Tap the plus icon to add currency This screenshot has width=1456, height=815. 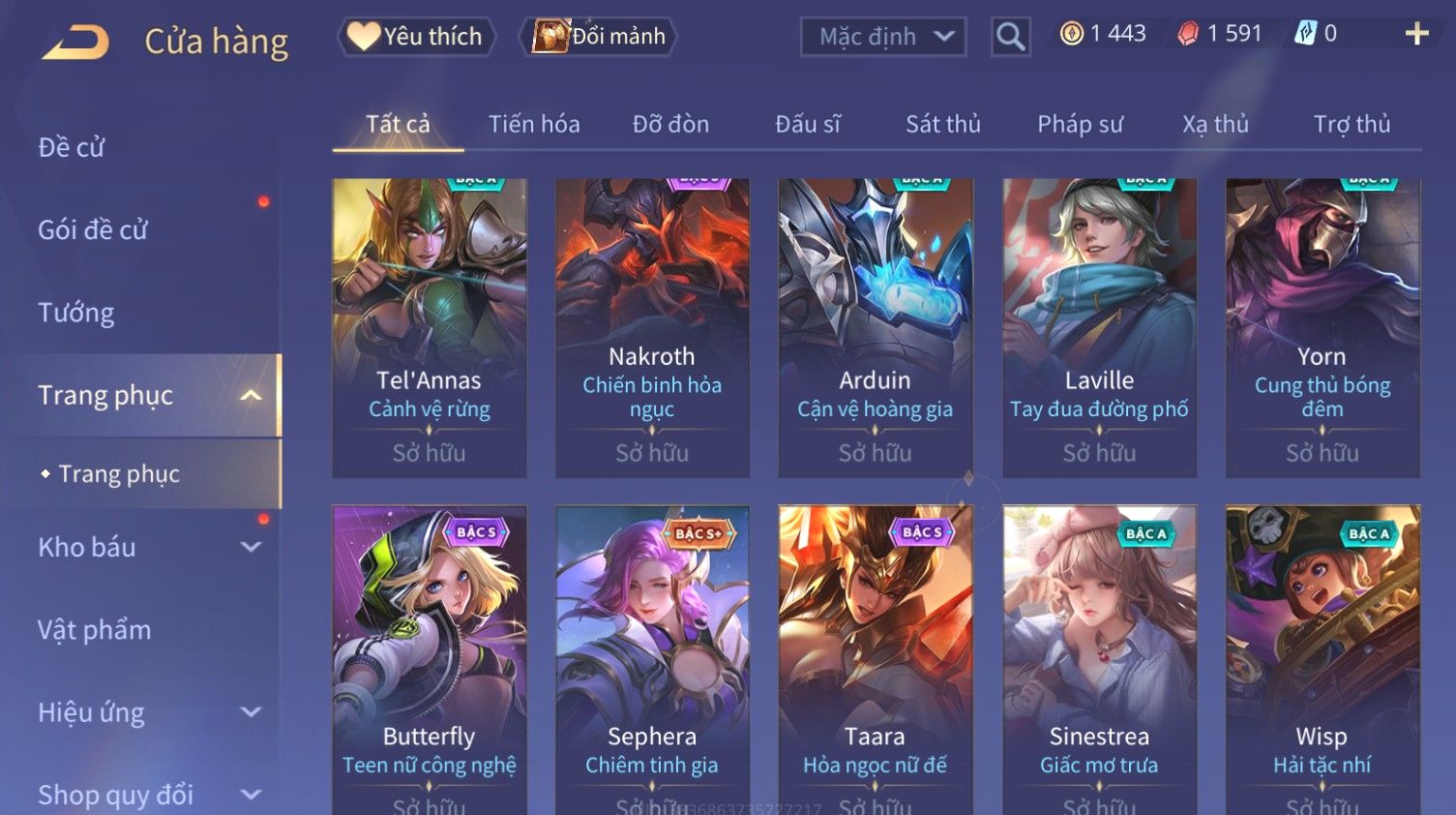[1416, 34]
